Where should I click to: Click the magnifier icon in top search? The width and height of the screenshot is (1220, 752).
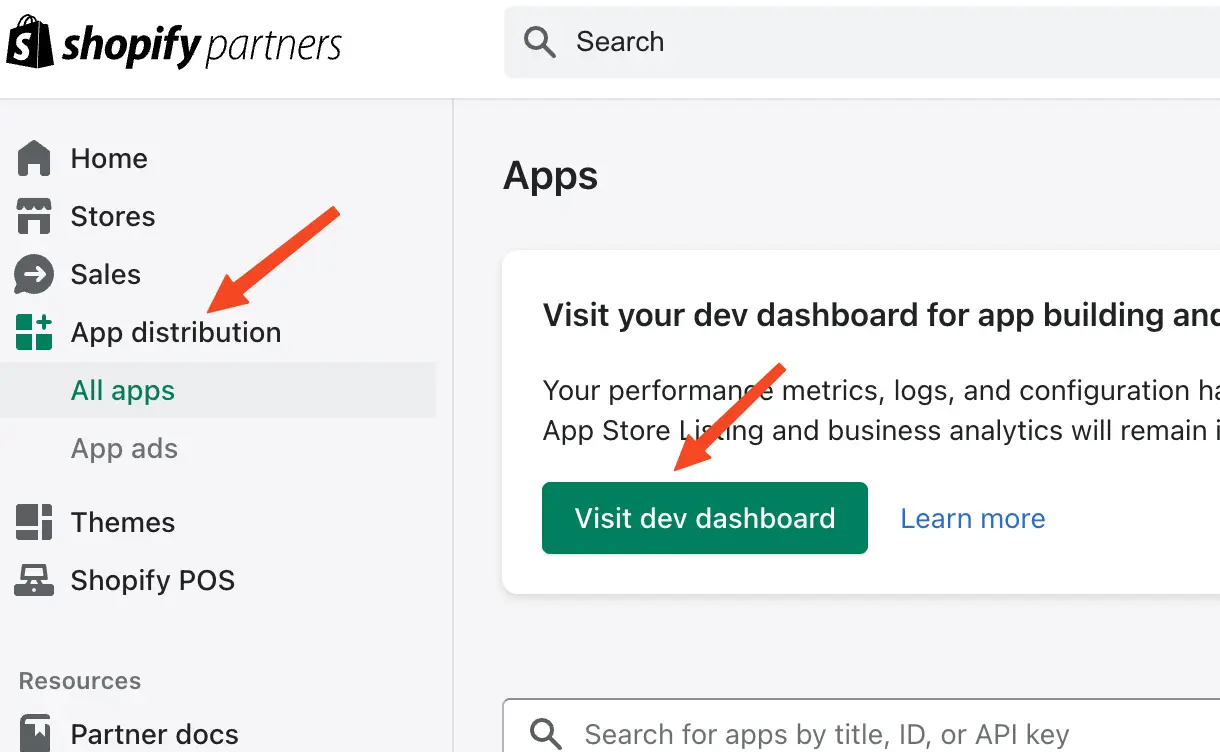[540, 42]
